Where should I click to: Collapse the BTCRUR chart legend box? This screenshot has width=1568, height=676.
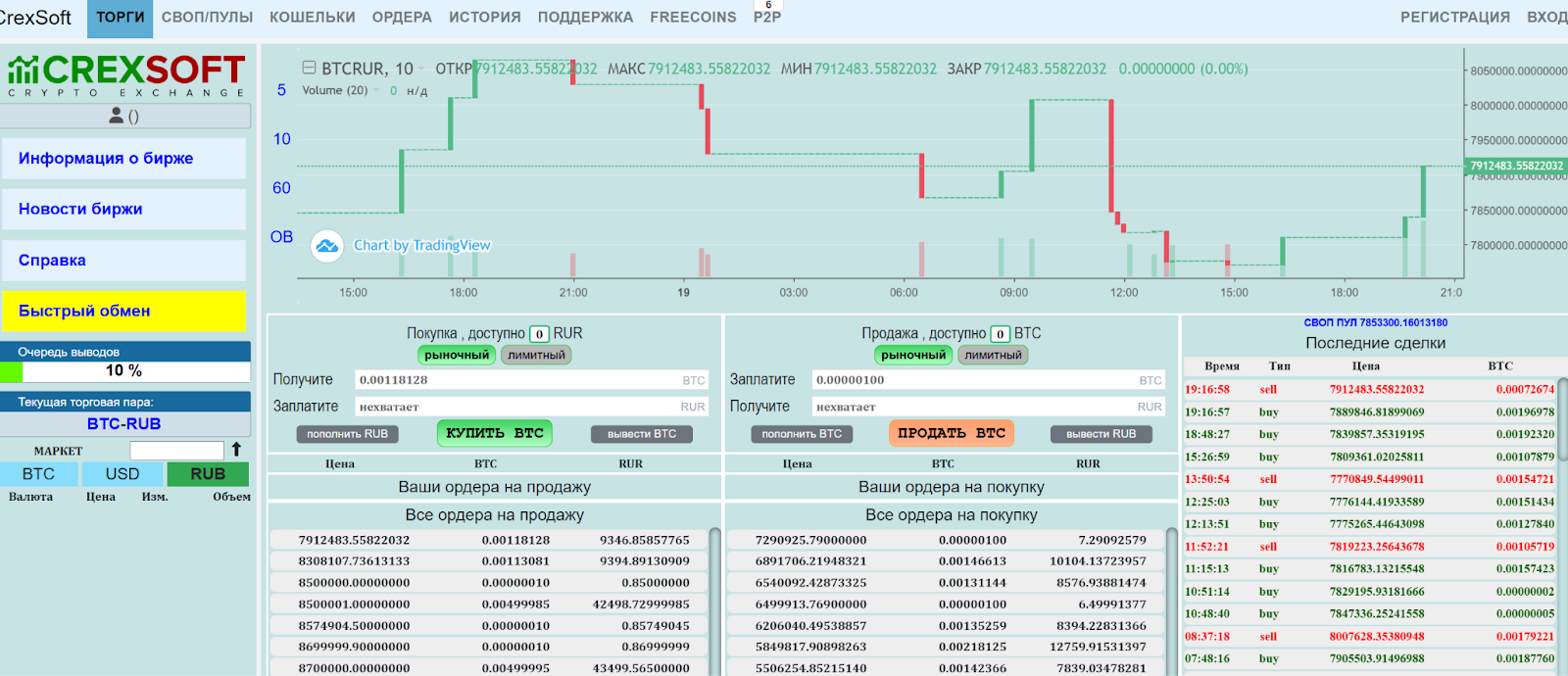[x=309, y=69]
